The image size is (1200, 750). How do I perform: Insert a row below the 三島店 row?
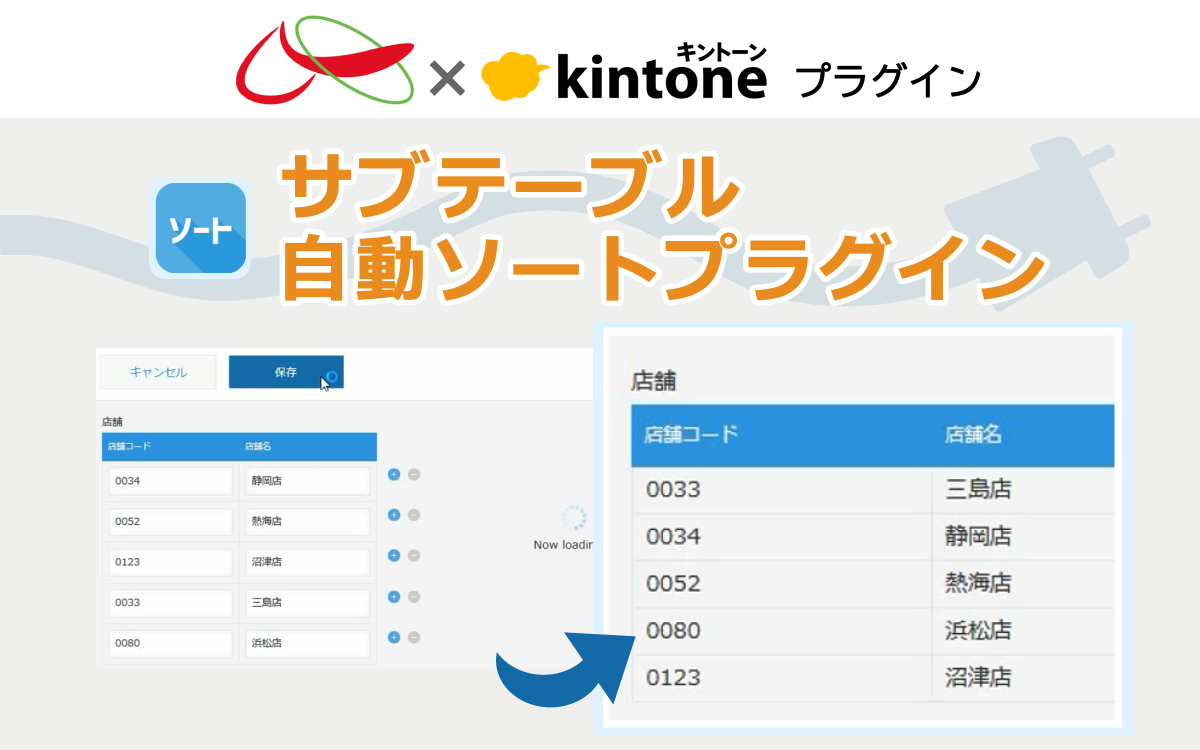click(x=394, y=596)
